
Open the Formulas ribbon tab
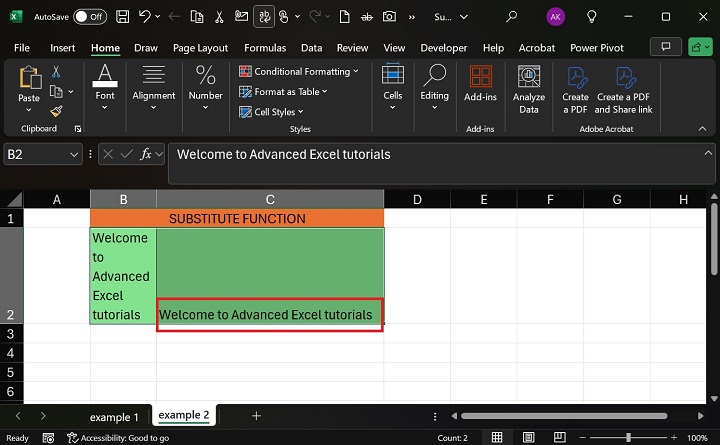pyautogui.click(x=264, y=47)
